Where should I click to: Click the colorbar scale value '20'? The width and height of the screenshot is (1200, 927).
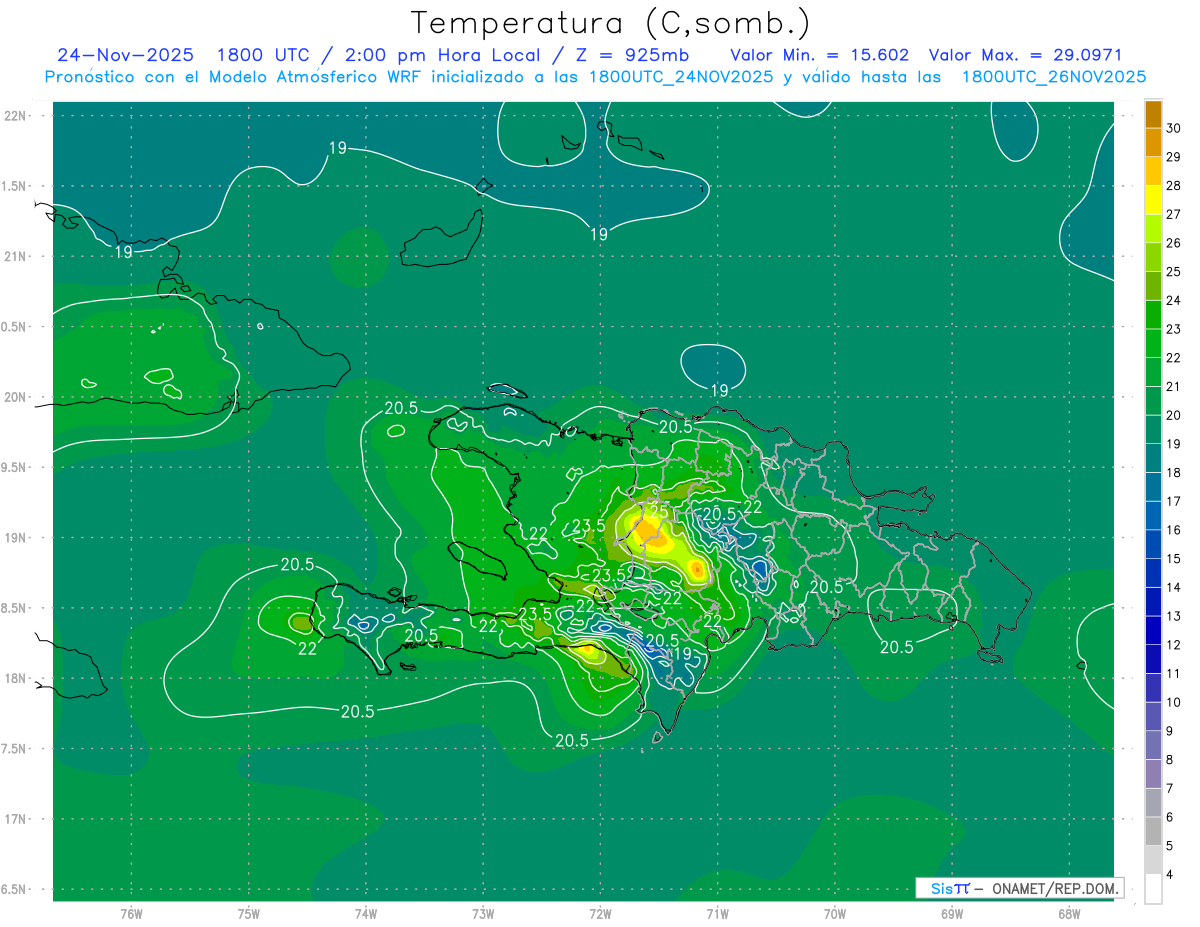[1173, 415]
